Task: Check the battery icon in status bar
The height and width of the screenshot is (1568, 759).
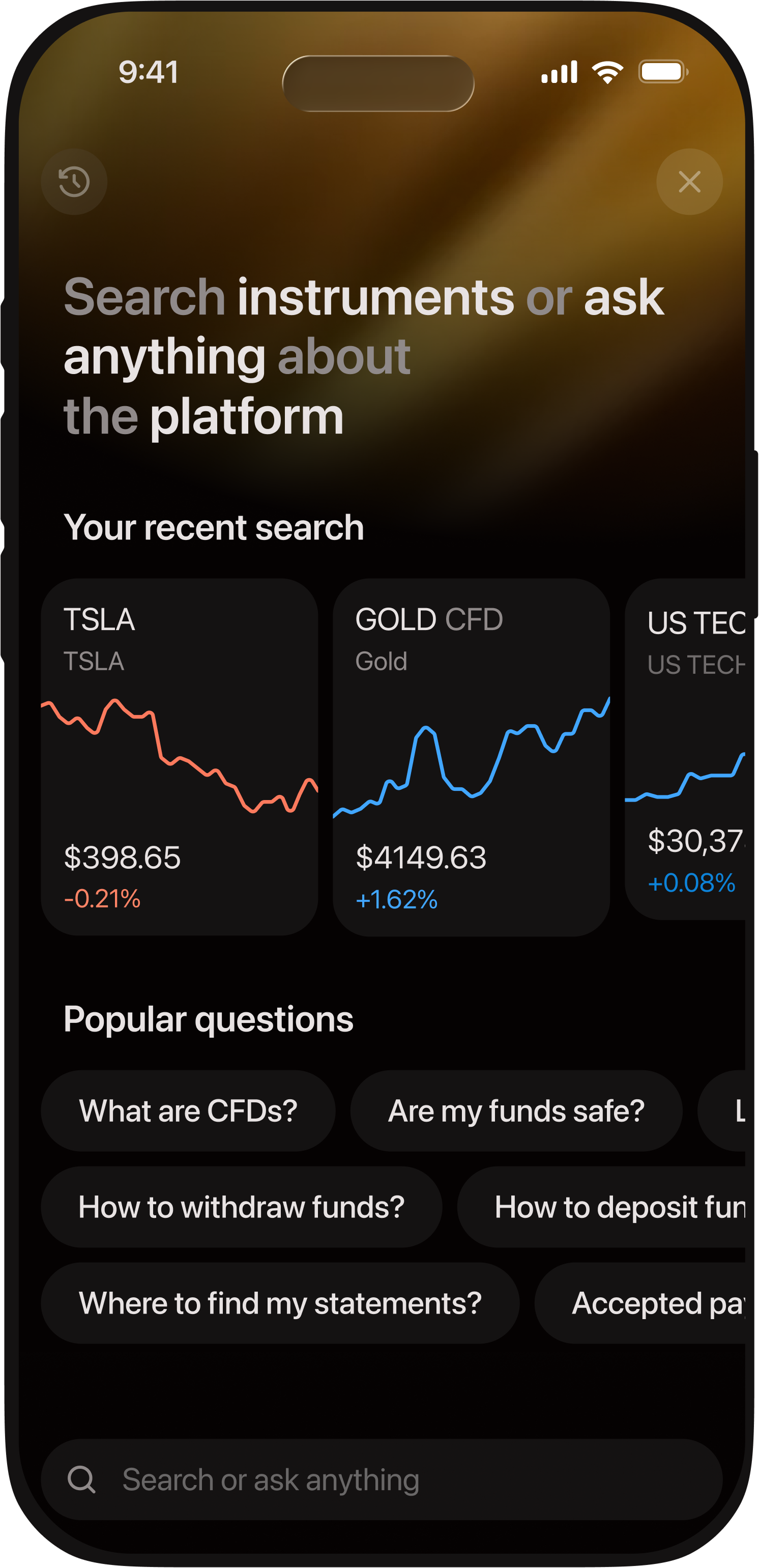Action: 663,72
